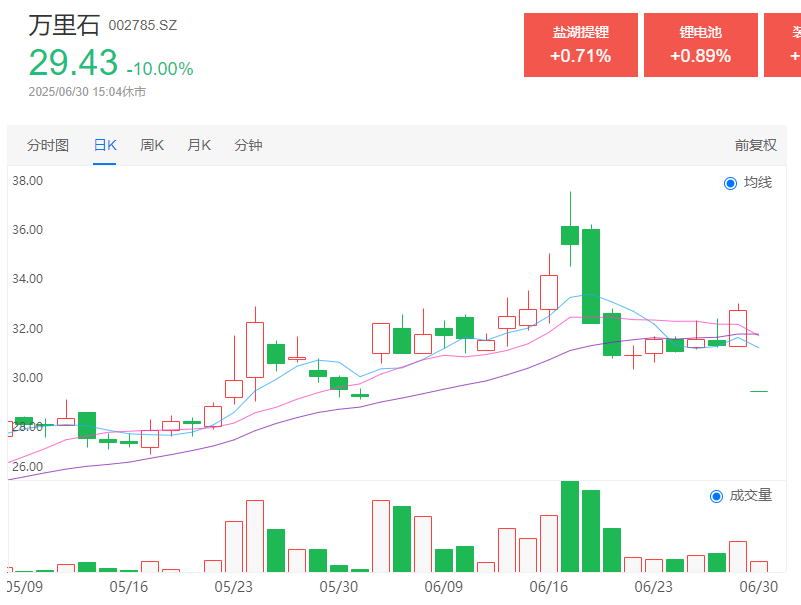Open the 月K monthly chart tab
801x605 pixels.
coord(199,145)
